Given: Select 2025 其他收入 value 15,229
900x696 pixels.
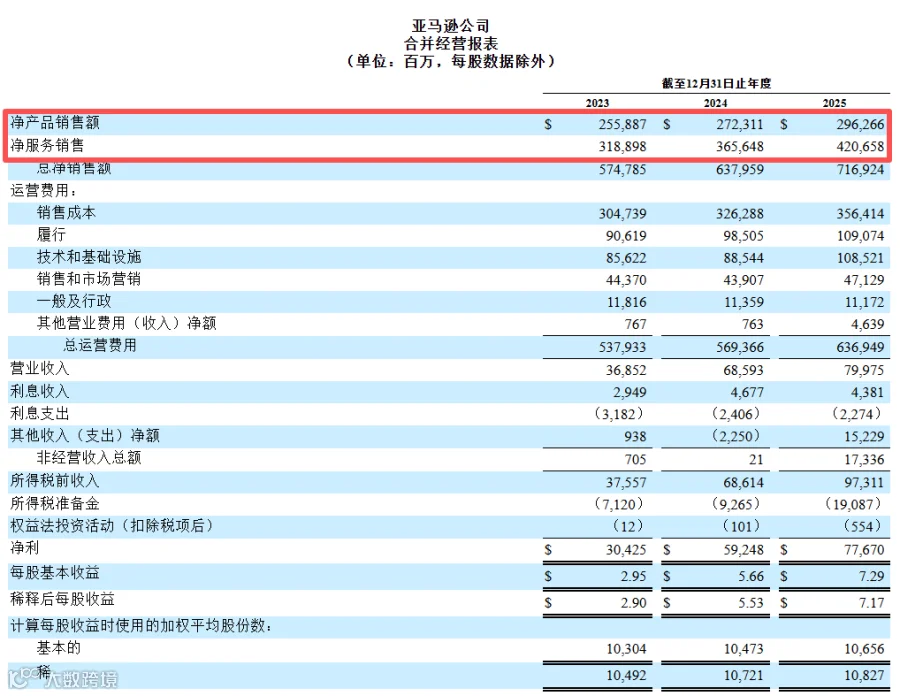Looking at the screenshot, I should point(864,437).
